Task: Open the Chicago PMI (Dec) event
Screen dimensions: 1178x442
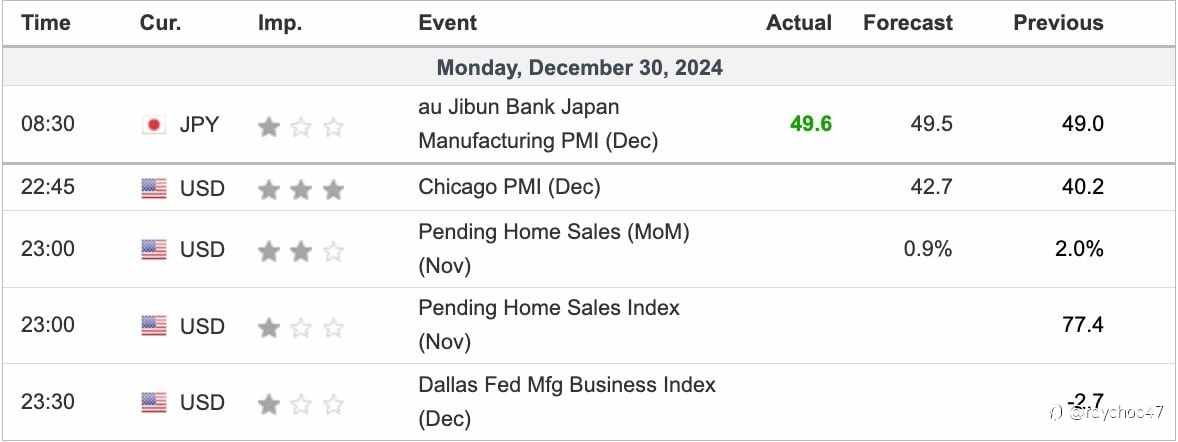Action: coord(509,187)
